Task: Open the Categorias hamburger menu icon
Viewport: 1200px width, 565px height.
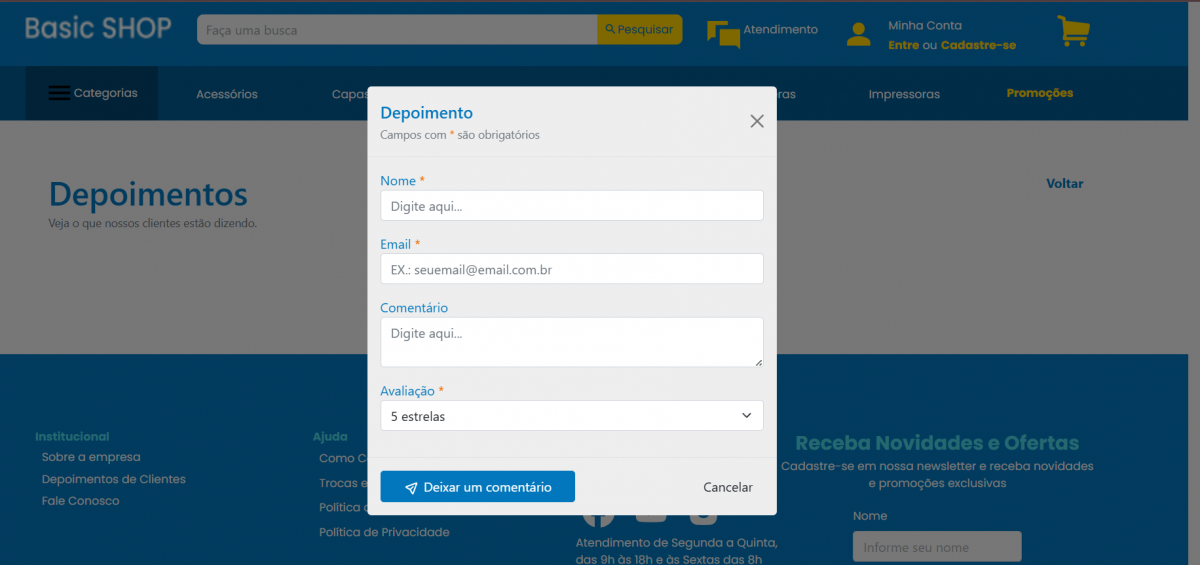Action: pyautogui.click(x=60, y=93)
